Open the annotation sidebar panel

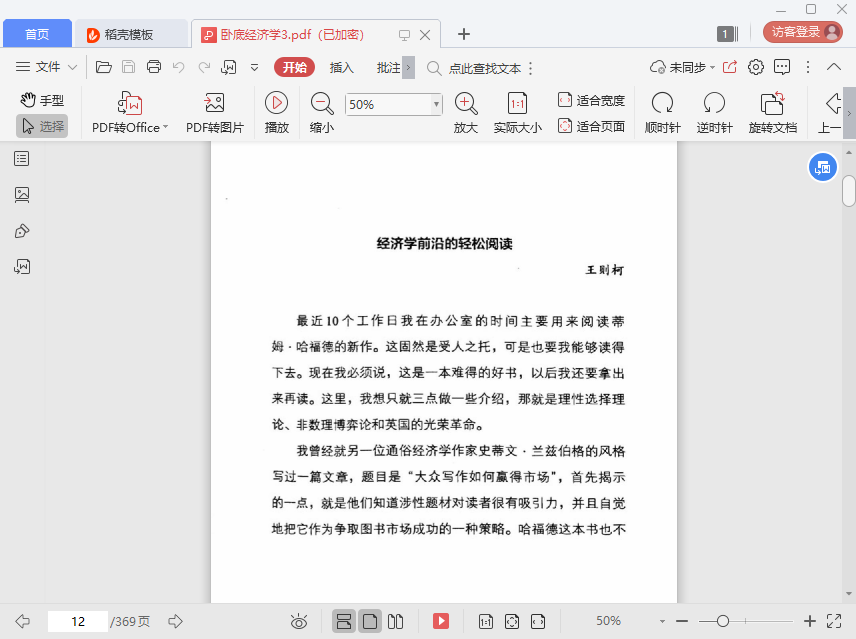(x=22, y=231)
